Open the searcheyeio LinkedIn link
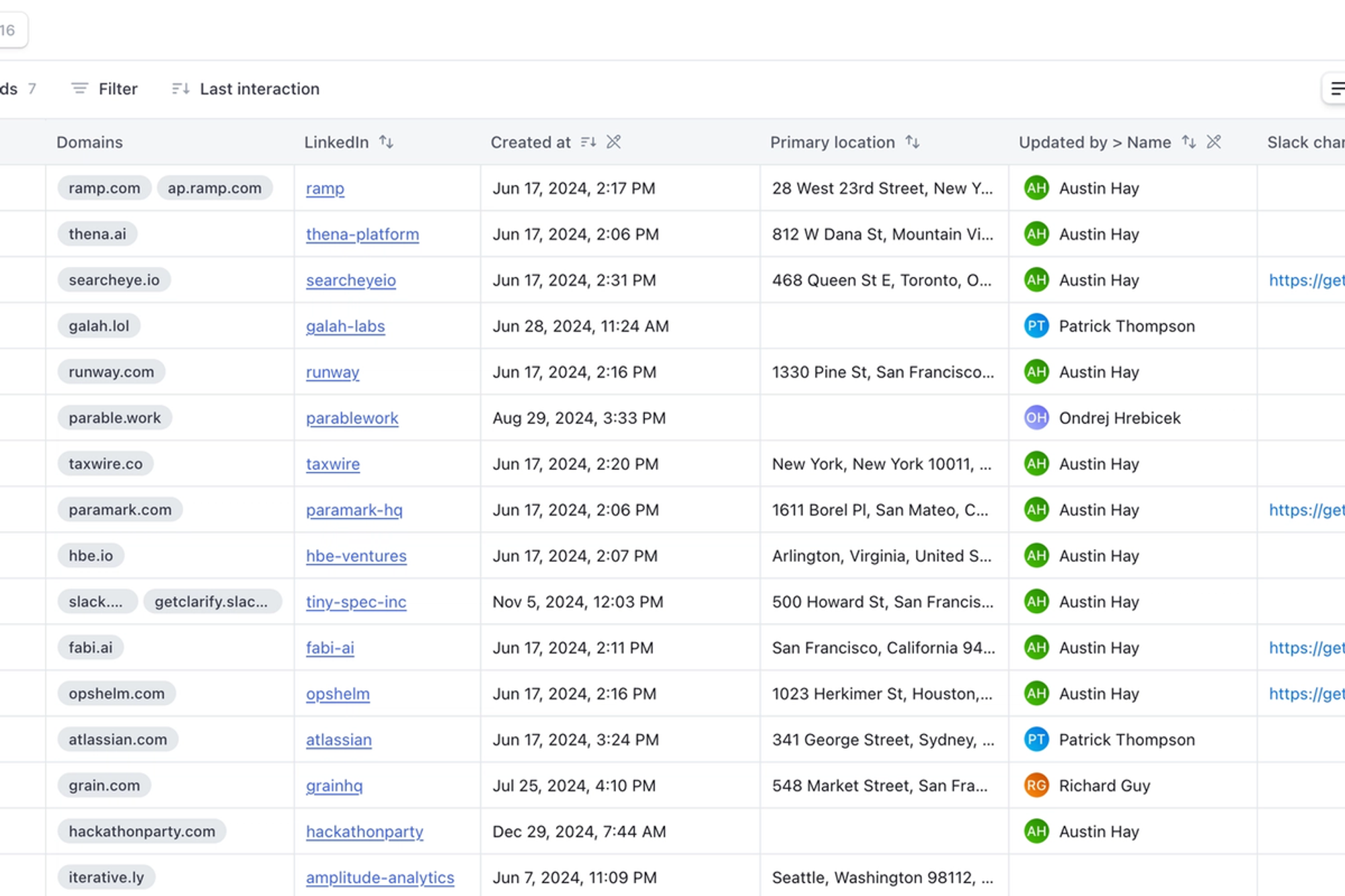1345x896 pixels. point(351,280)
